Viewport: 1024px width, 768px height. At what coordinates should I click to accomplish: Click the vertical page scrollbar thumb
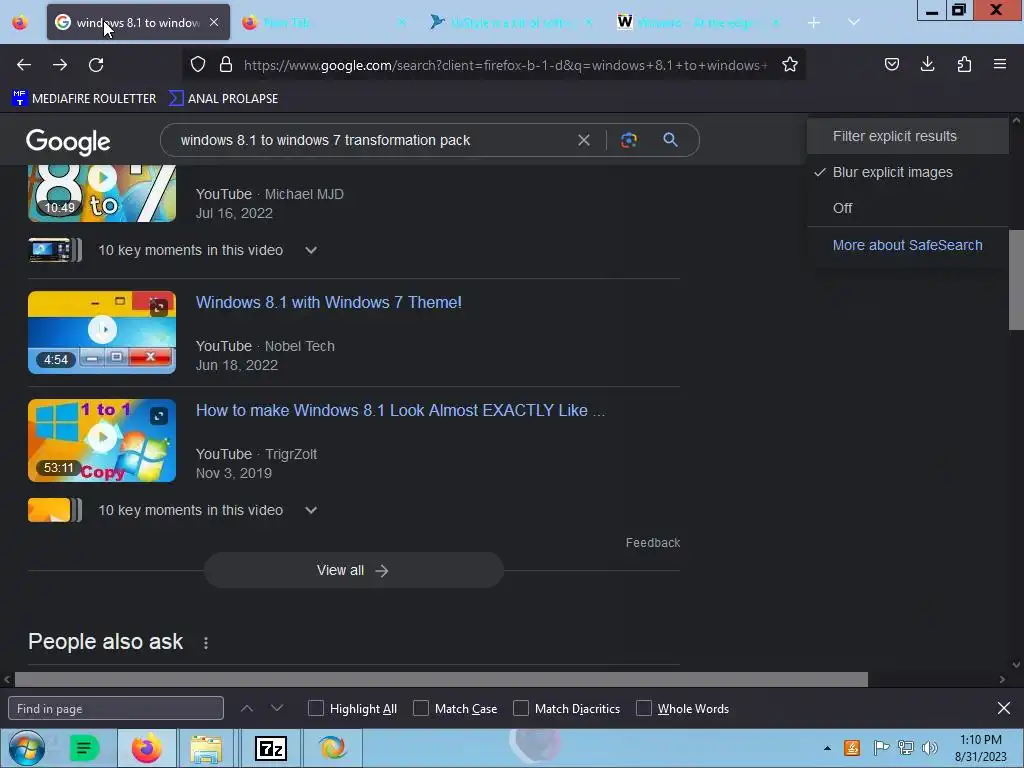(1016, 280)
